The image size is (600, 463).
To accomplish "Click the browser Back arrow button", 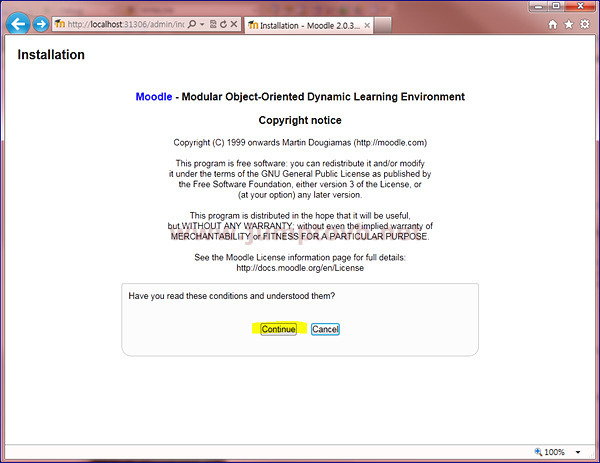I will 18,24.
